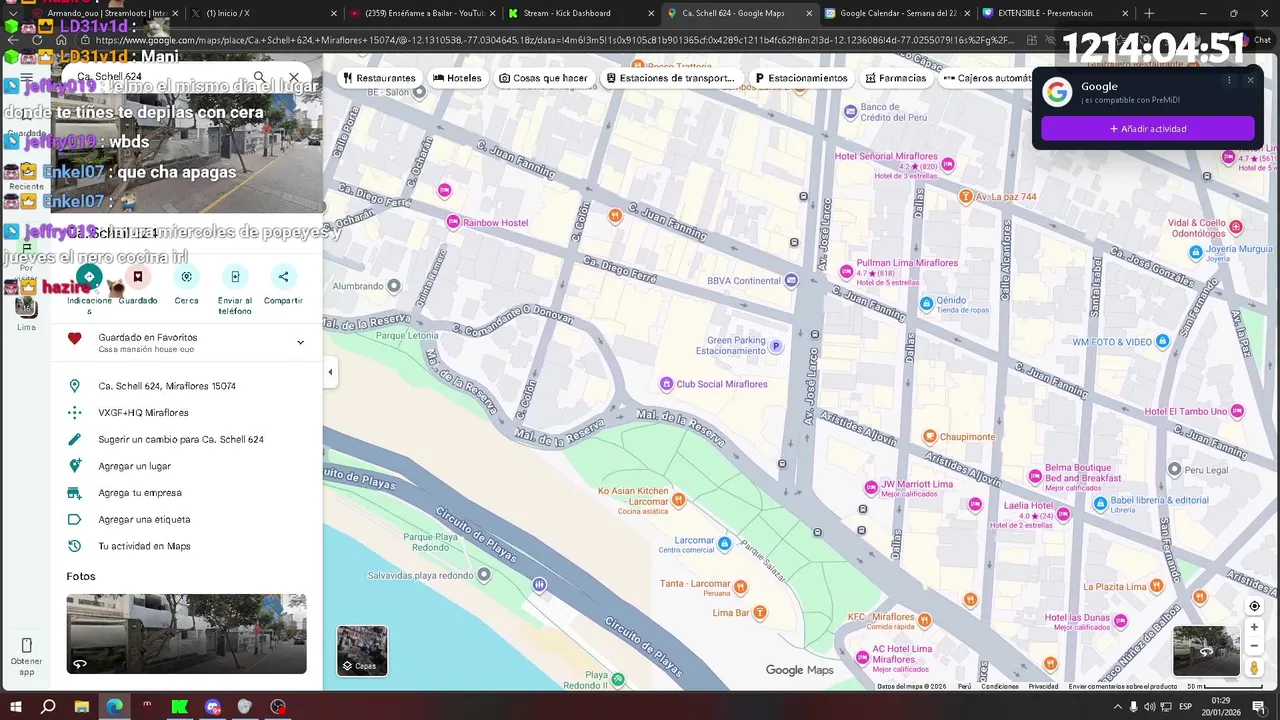Click the BBVA Continental marker
1280x720 pixels.
[790, 280]
